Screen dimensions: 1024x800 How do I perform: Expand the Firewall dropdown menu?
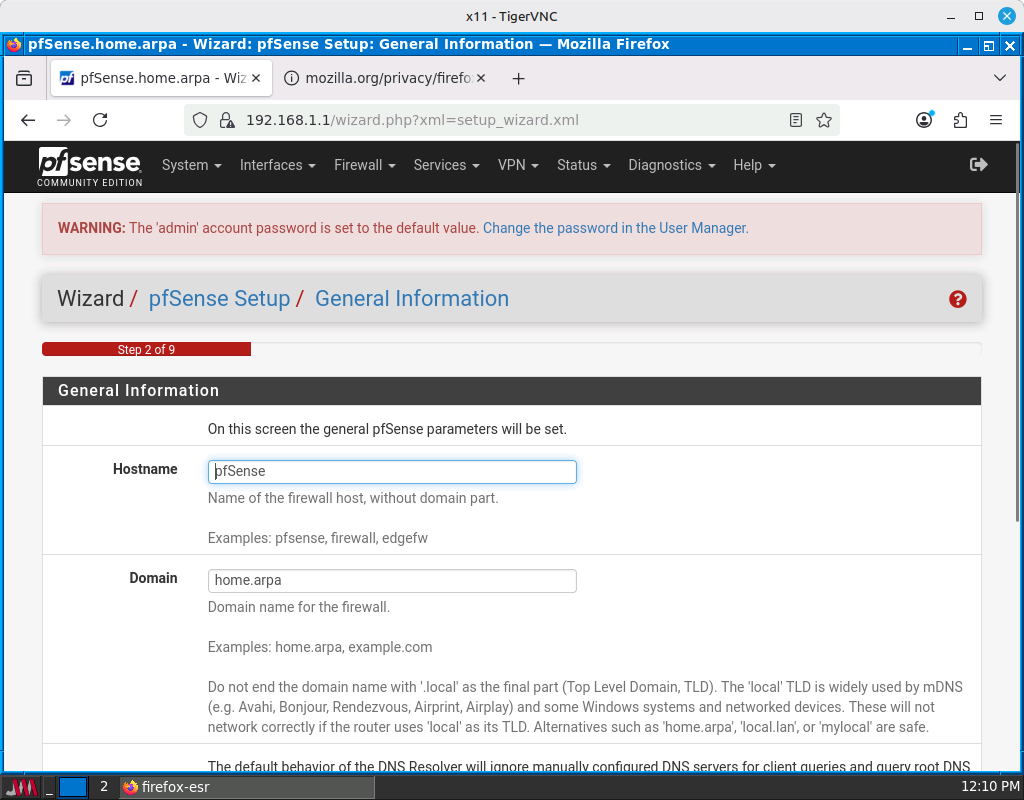(x=364, y=165)
